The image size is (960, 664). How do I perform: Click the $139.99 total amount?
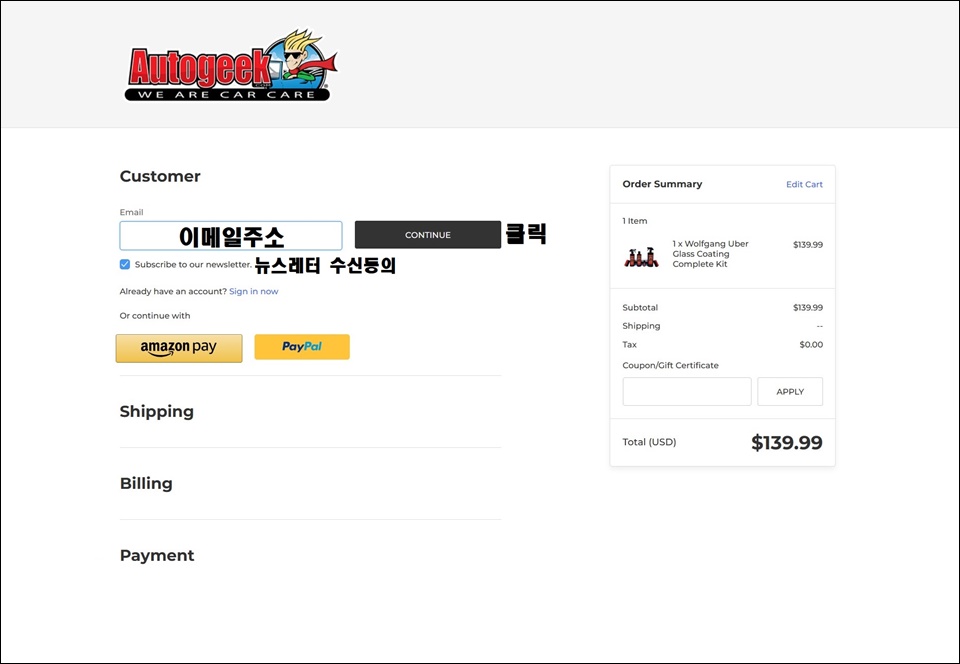(787, 442)
